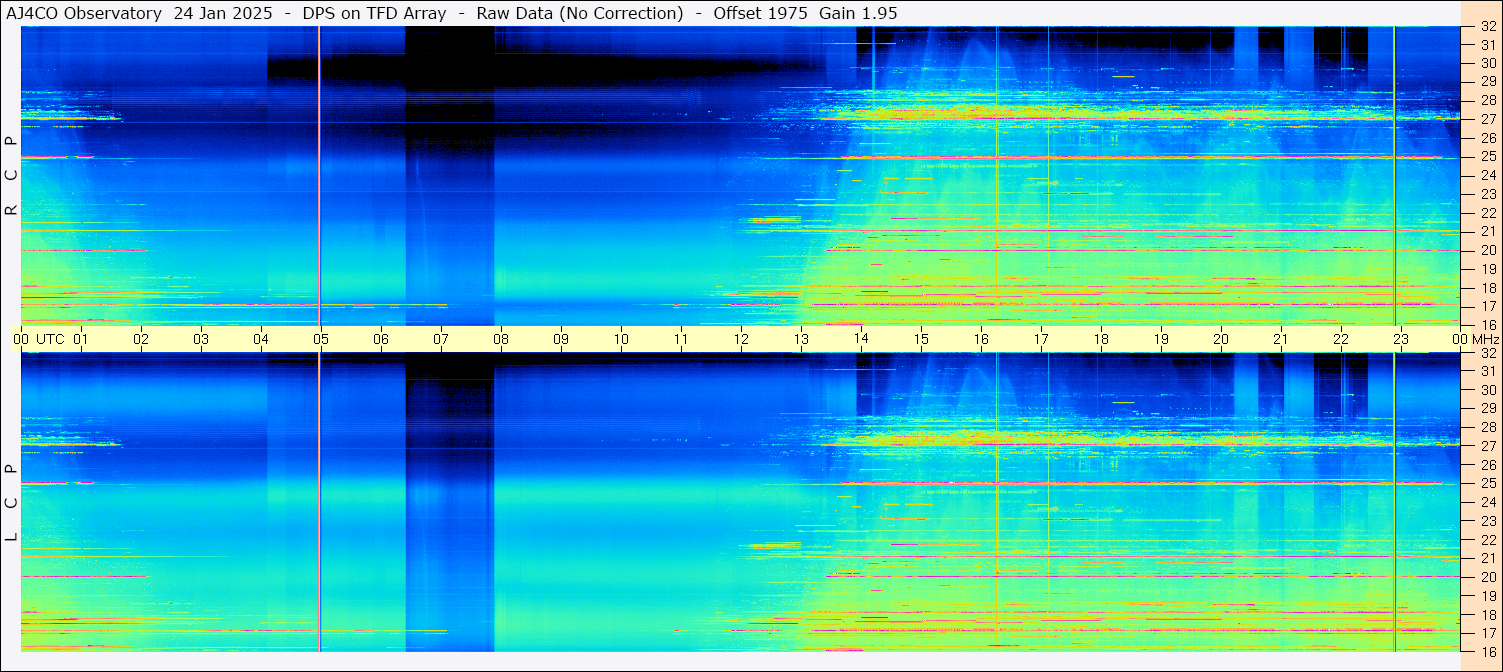Click the 32 MHz mark on upper frequency scale

1487,28
